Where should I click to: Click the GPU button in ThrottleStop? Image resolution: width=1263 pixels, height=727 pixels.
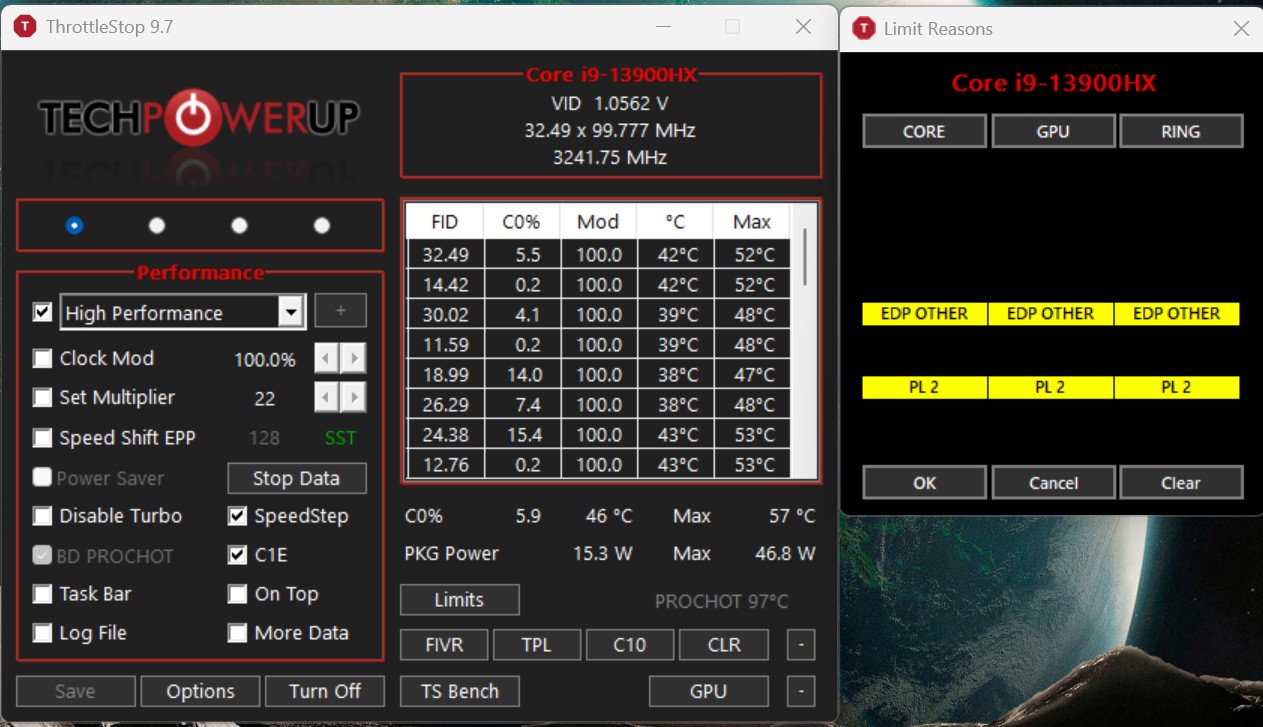709,691
